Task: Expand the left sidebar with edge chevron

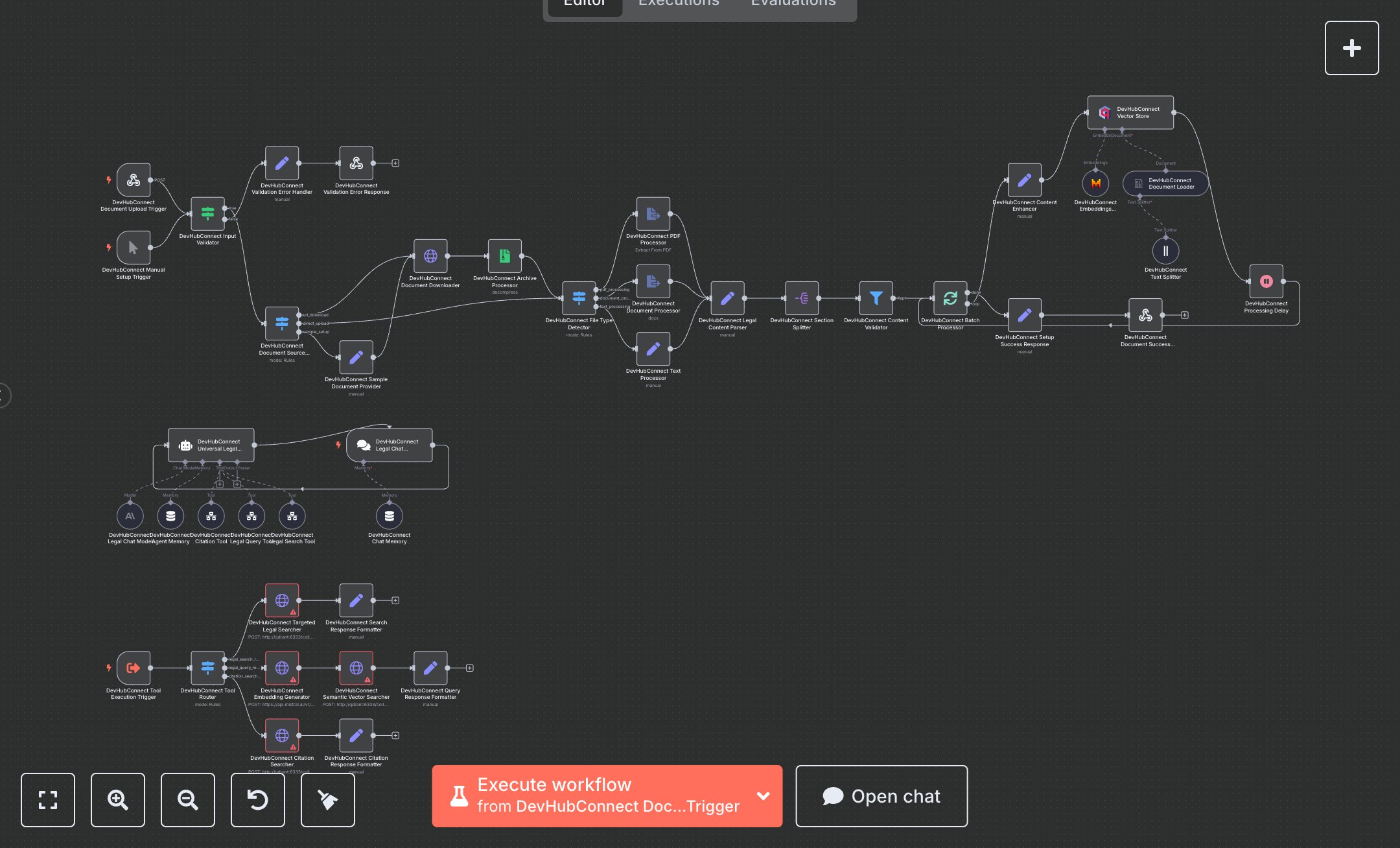Action: (3, 395)
